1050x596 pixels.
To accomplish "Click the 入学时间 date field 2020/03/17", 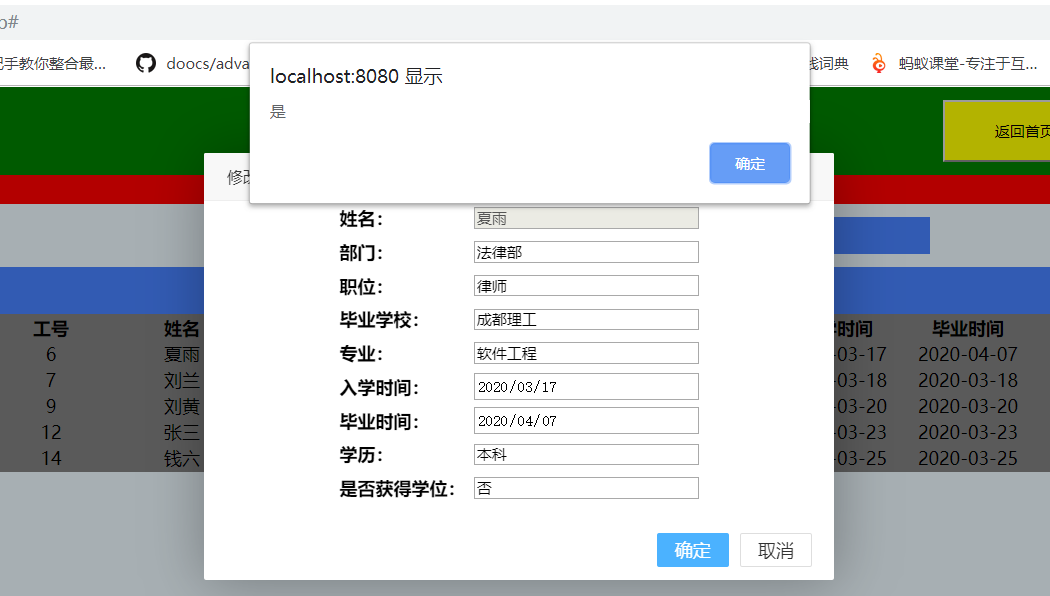I will click(586, 386).
